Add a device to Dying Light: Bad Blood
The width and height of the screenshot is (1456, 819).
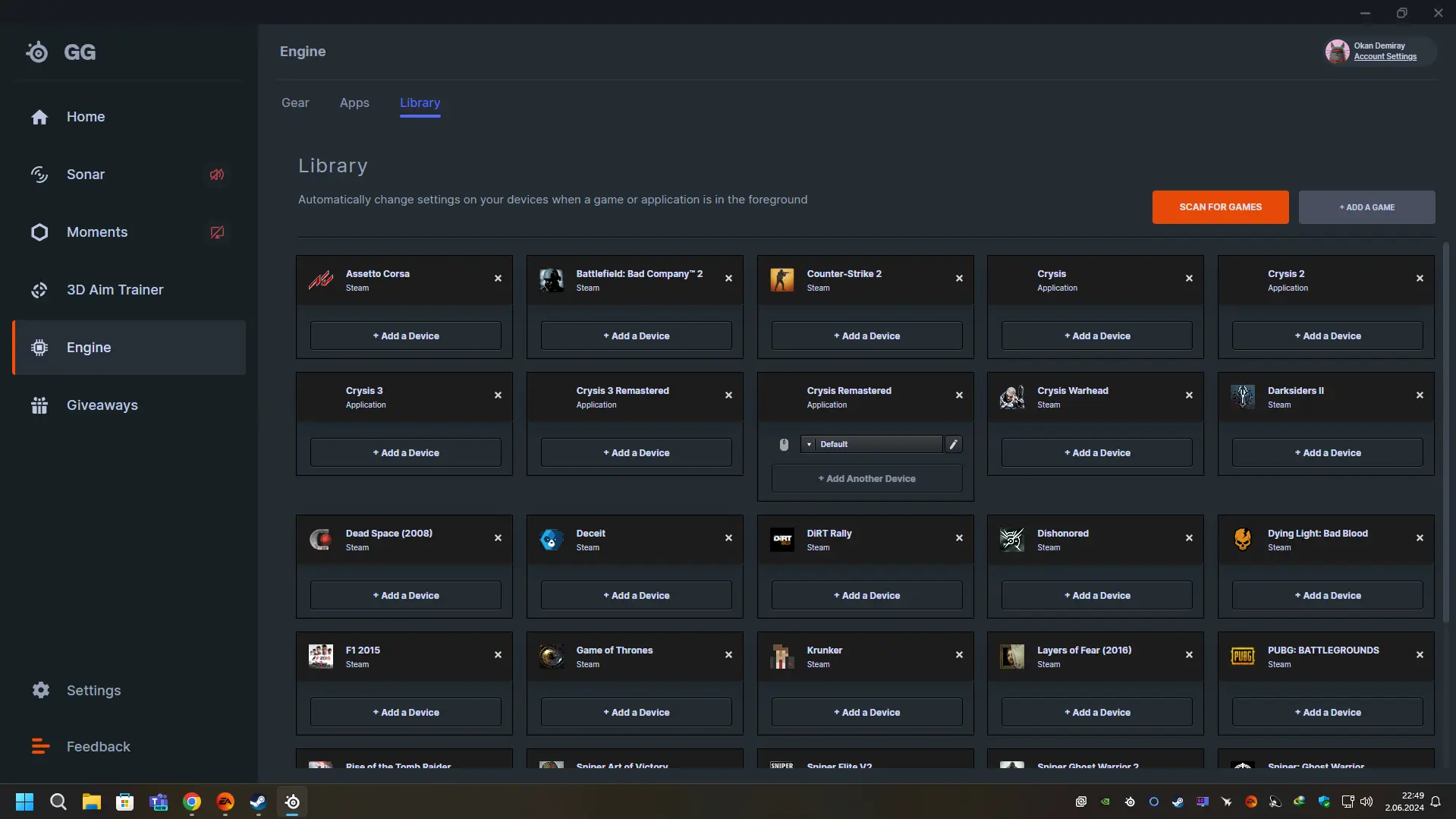[x=1327, y=595]
